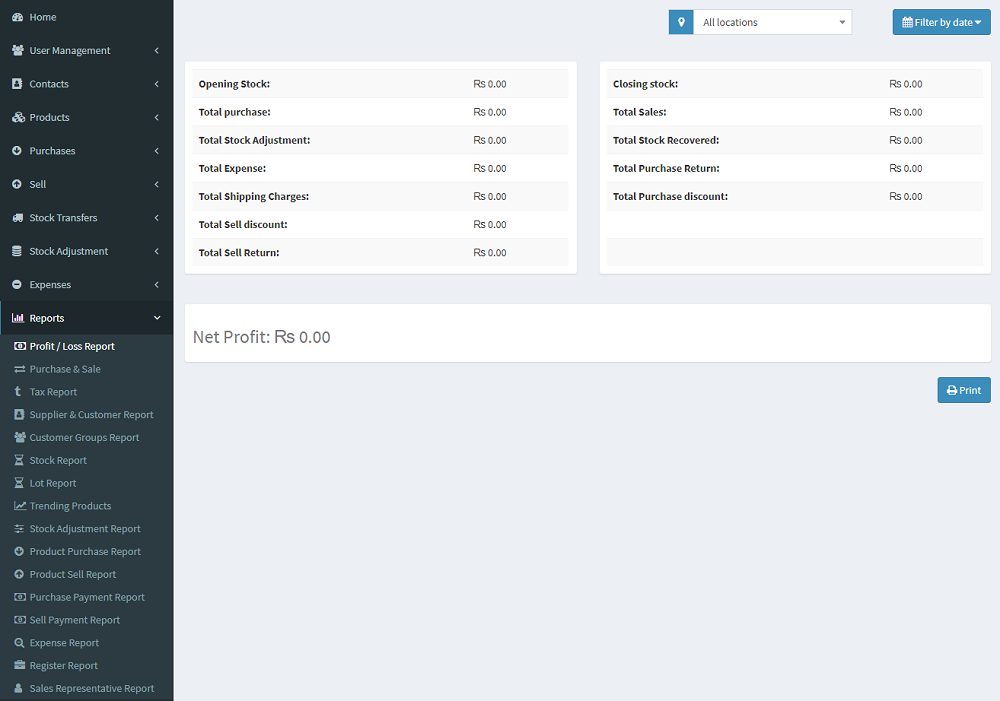Viewport: 1000px width, 701px height.
Task: Click the Stock Transfers truck icon
Action: (x=18, y=218)
